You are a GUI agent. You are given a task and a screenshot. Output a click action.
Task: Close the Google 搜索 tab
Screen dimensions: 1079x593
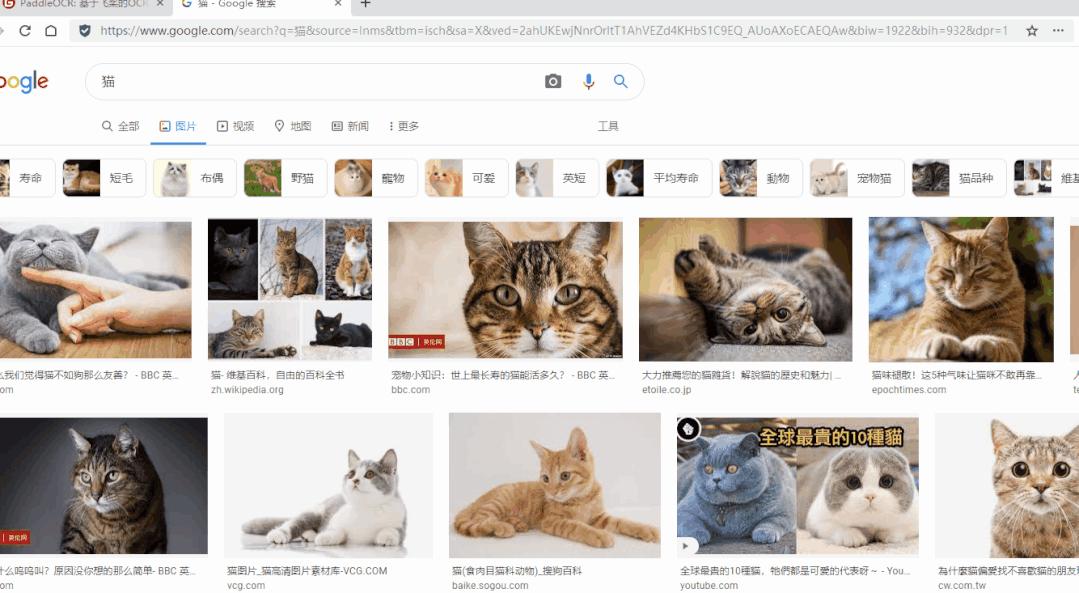338,3
